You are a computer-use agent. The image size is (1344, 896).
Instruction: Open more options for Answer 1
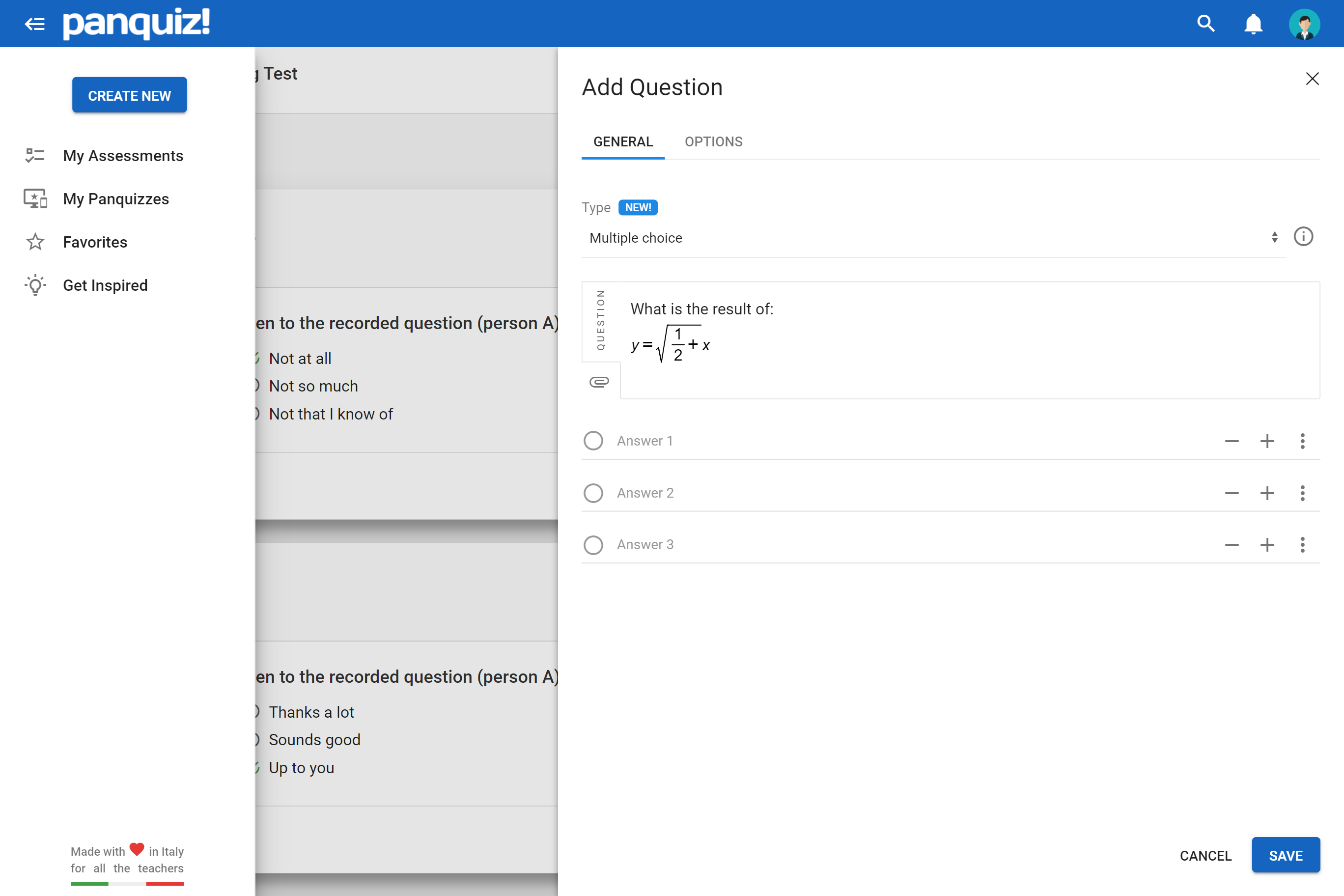[x=1302, y=441]
